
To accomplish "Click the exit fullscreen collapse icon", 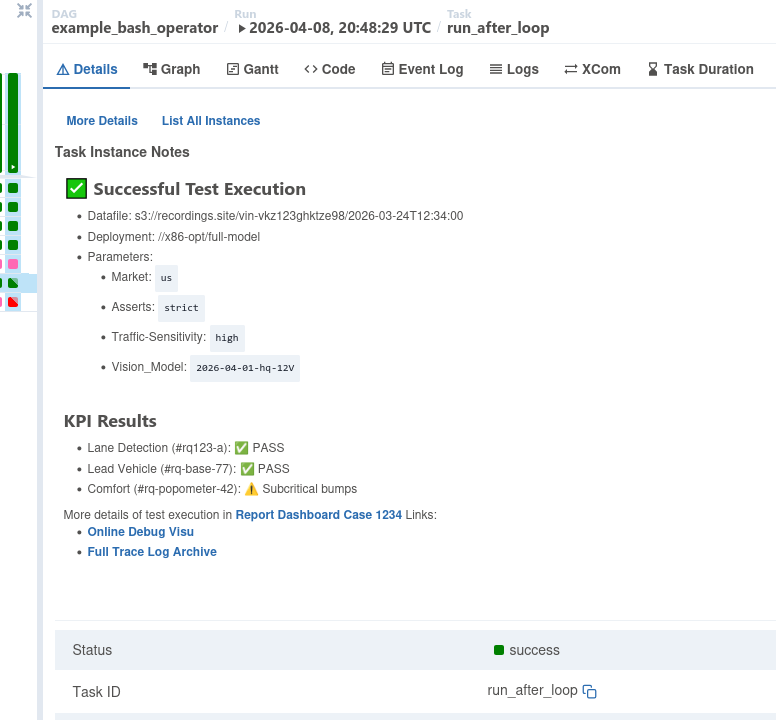I will click(x=24, y=10).
